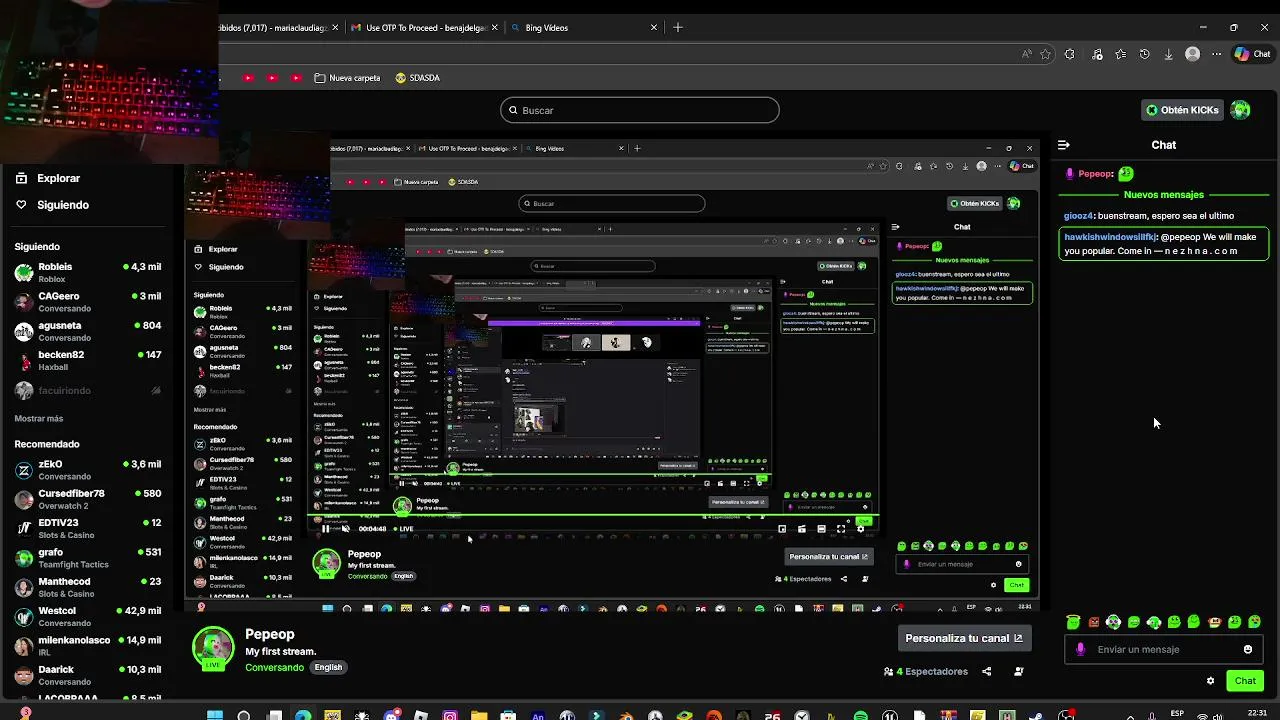Pause the stream using the player pause button
The height and width of the screenshot is (720, 1280).
click(x=324, y=528)
